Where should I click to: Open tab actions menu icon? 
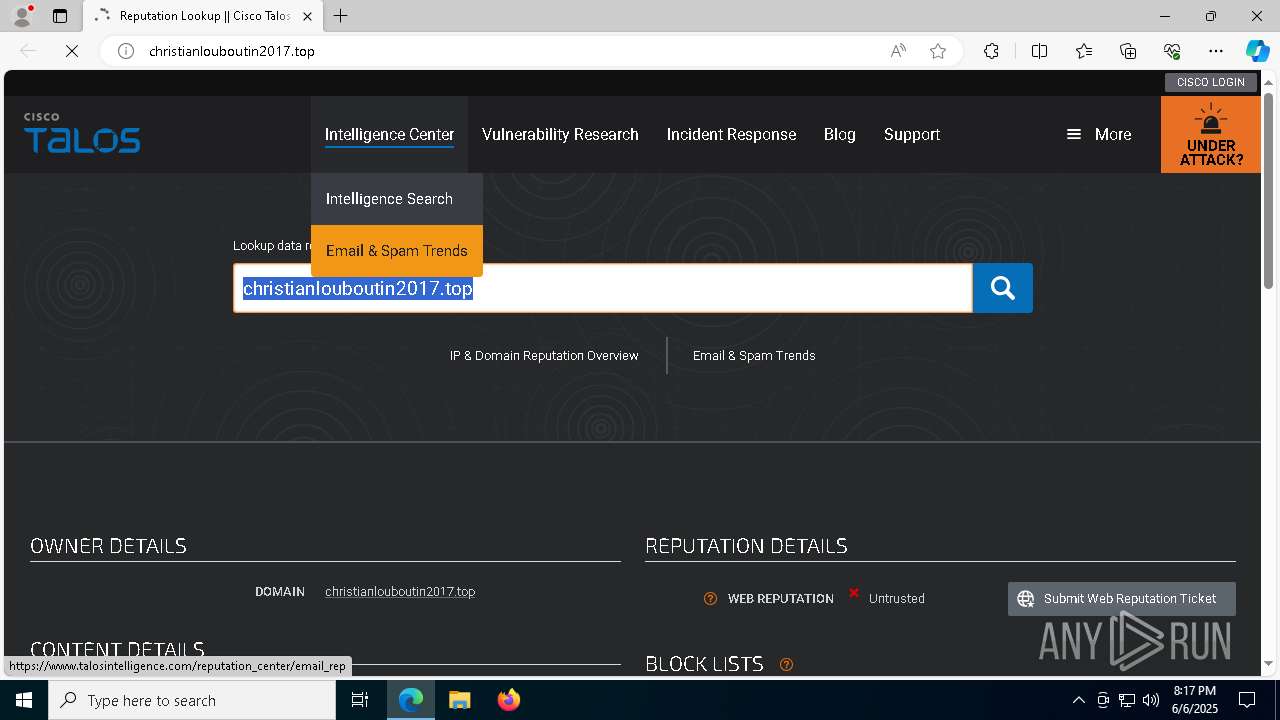click(x=60, y=16)
